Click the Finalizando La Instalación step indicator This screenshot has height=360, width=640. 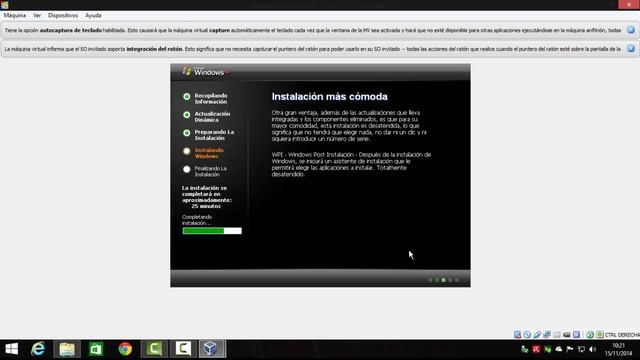point(187,169)
